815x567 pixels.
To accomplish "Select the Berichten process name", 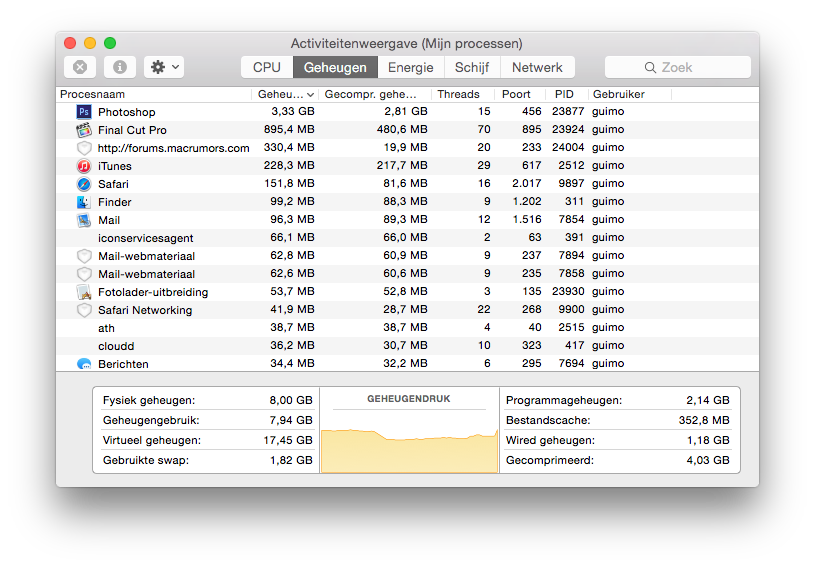I will [123, 364].
